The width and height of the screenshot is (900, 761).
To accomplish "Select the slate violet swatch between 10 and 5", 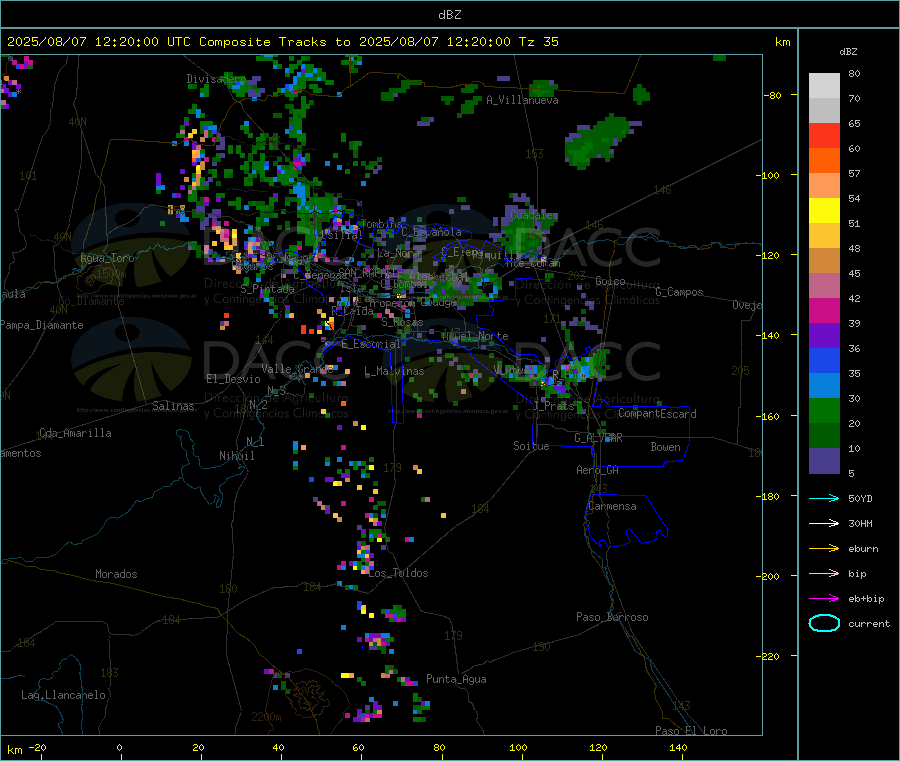I will 824,461.
